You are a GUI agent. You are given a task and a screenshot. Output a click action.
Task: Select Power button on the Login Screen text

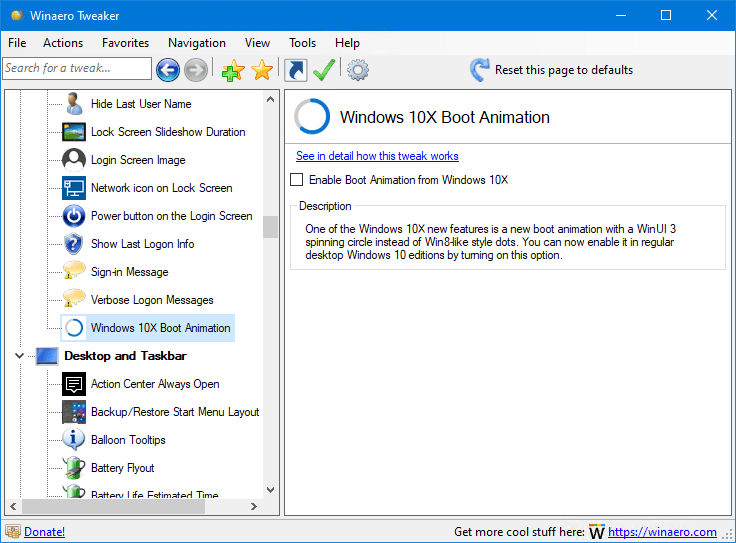[x=171, y=216]
